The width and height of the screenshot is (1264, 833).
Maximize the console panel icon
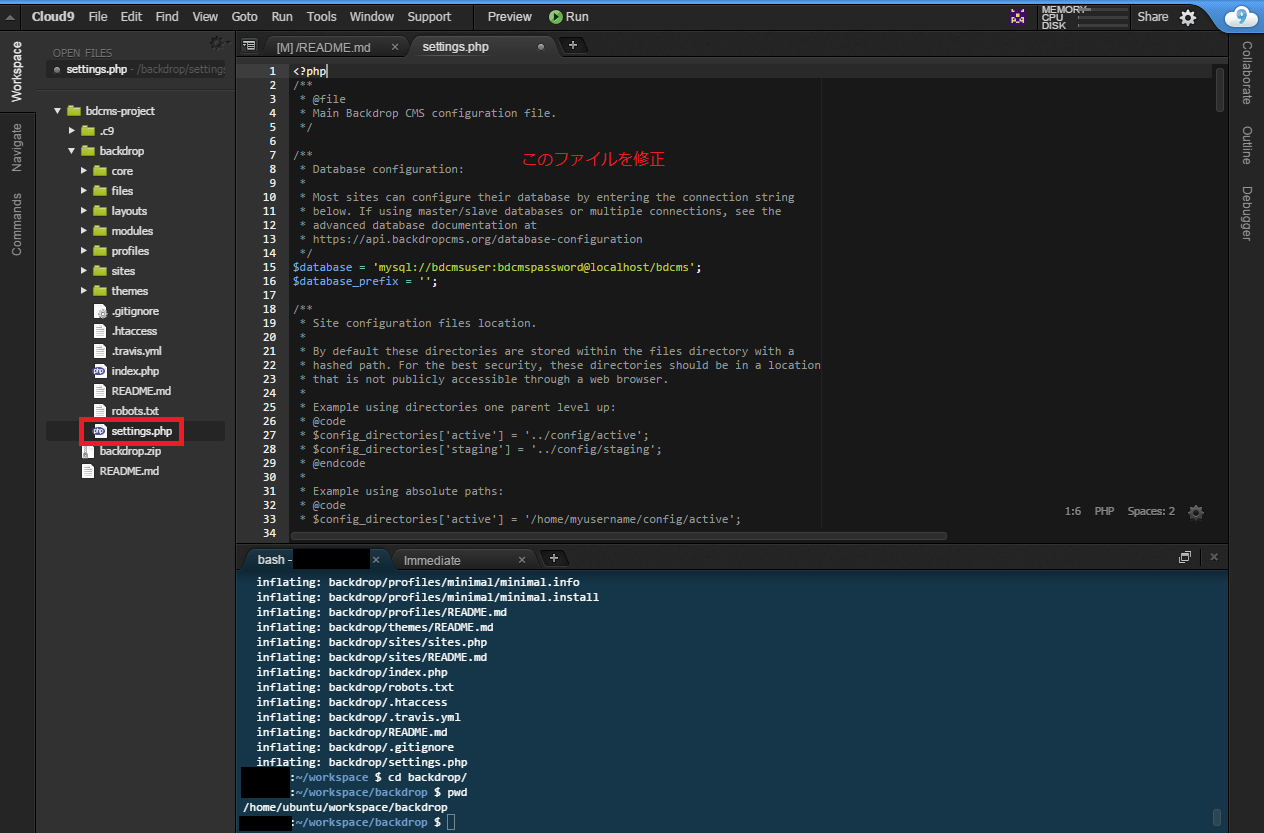(1185, 557)
